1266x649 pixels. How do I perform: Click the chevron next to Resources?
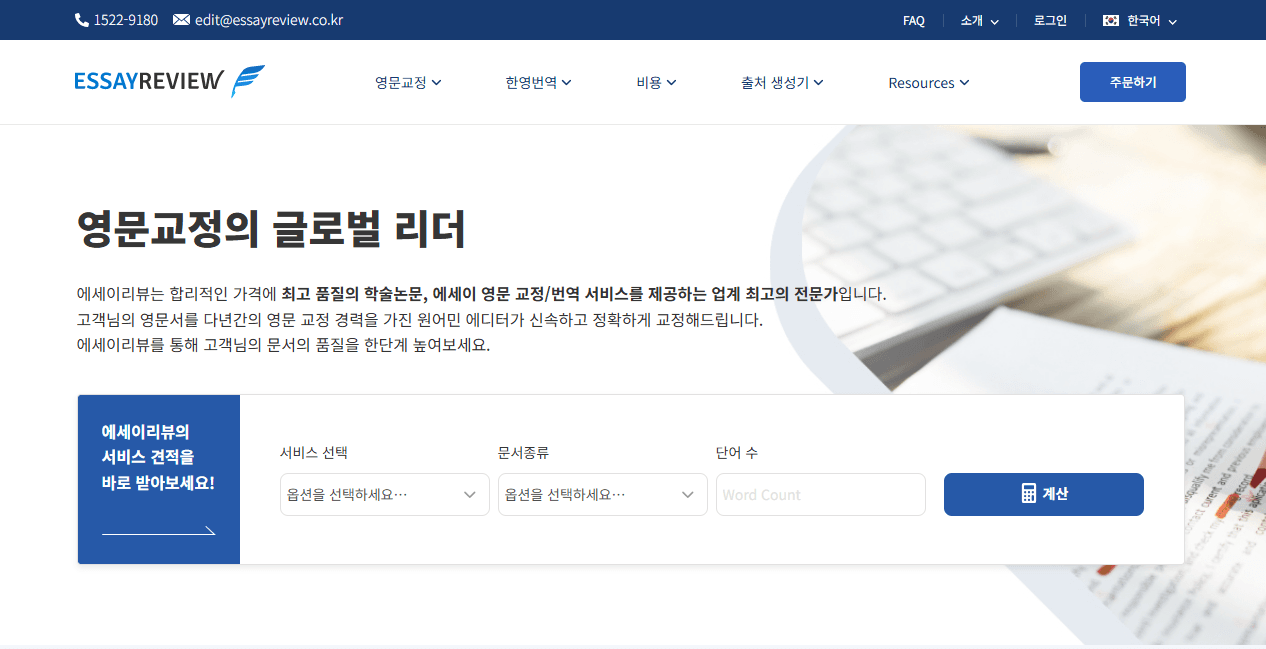(964, 84)
